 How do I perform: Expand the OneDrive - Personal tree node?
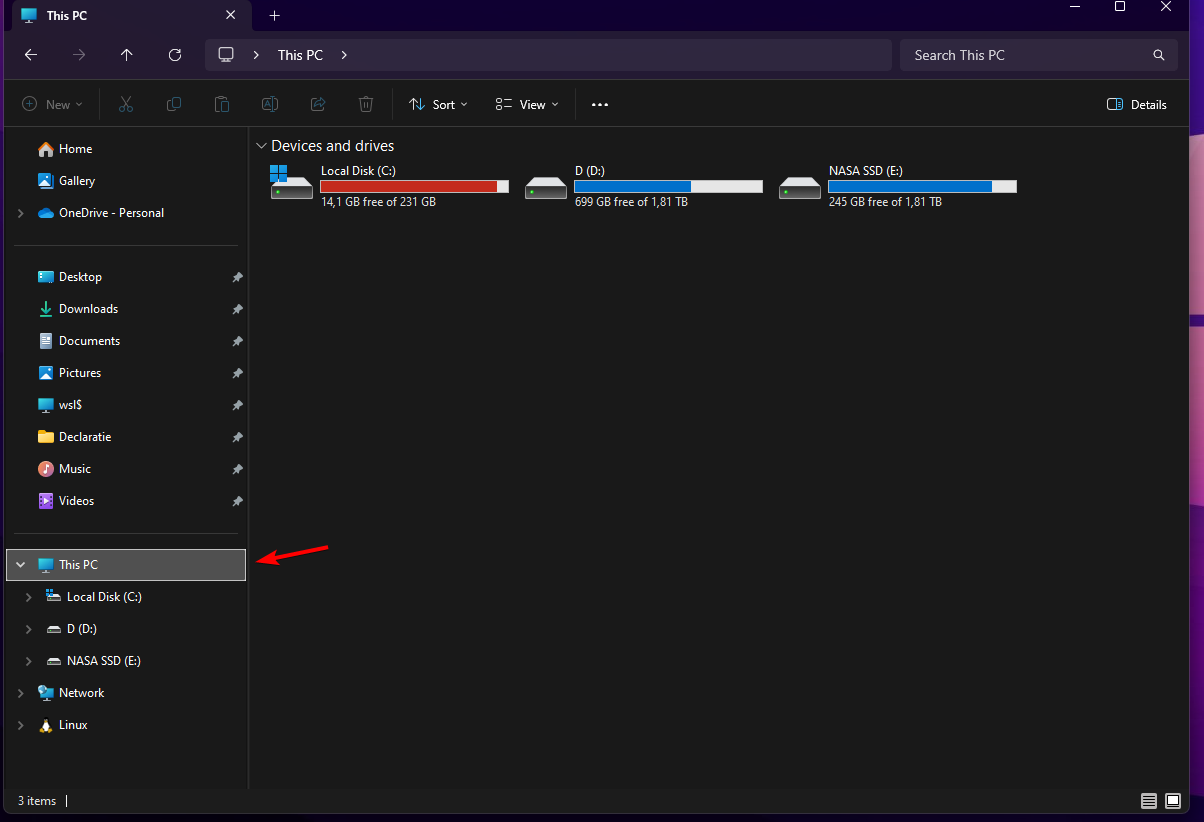[x=21, y=213]
